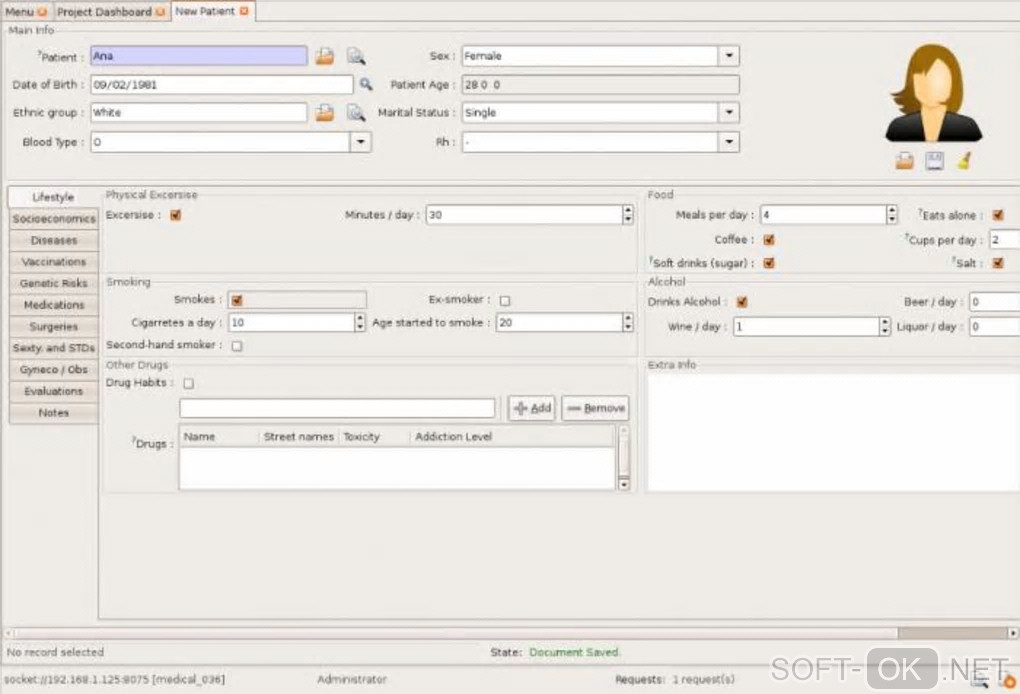Viewport: 1020px width, 694px height.
Task: Open the Sex dropdown
Action: tap(729, 56)
